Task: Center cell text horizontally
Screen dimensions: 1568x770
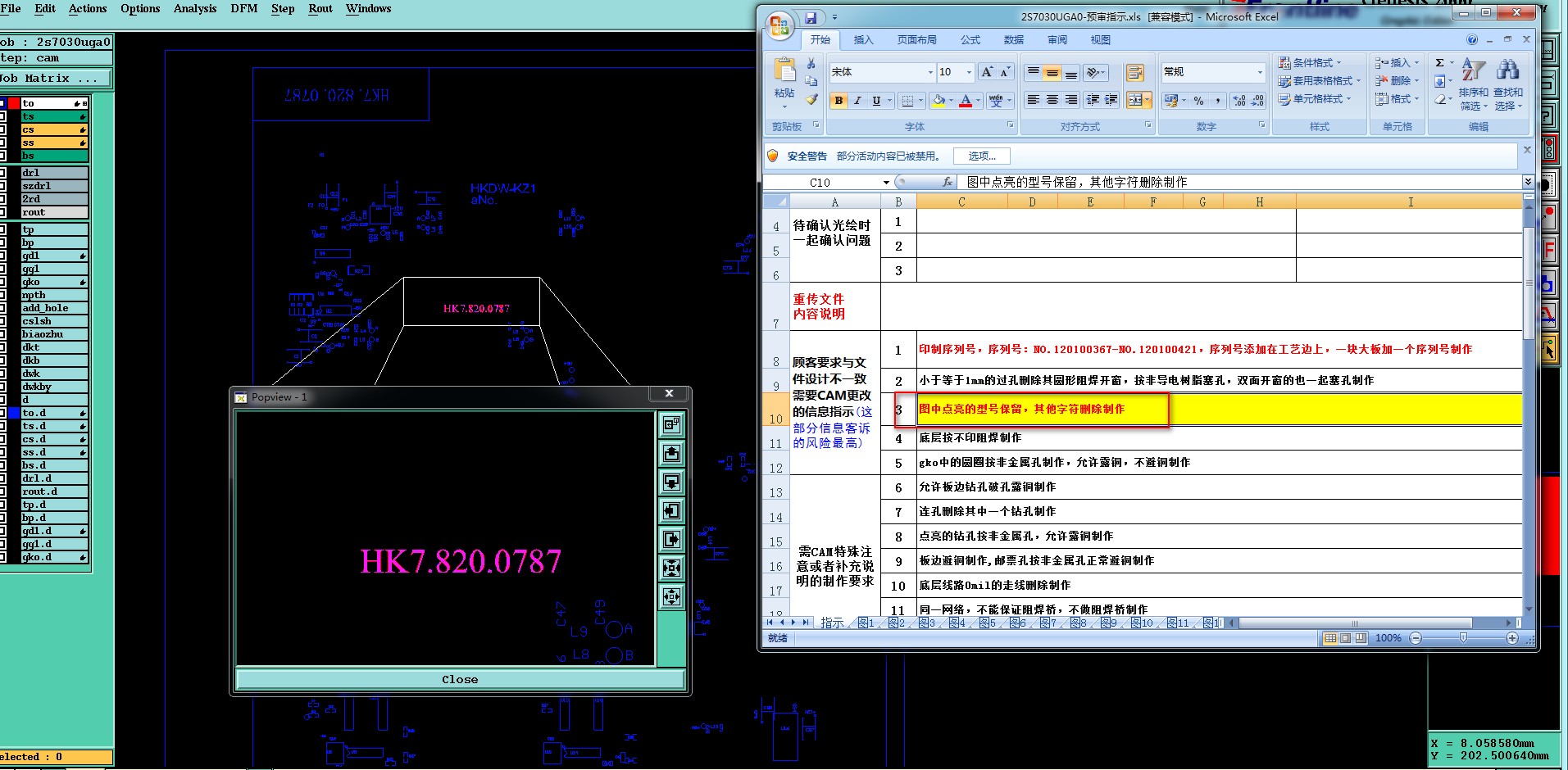Action: 1052,100
